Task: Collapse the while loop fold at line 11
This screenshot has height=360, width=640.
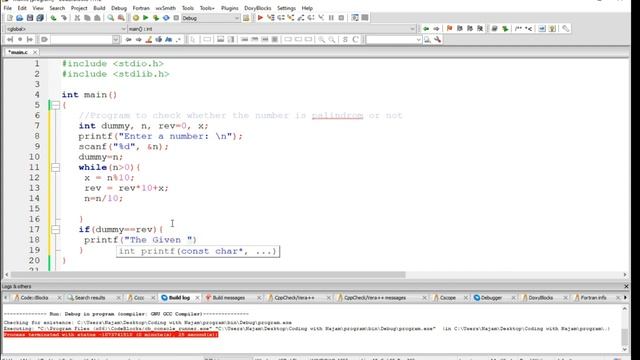Action: 56,167
